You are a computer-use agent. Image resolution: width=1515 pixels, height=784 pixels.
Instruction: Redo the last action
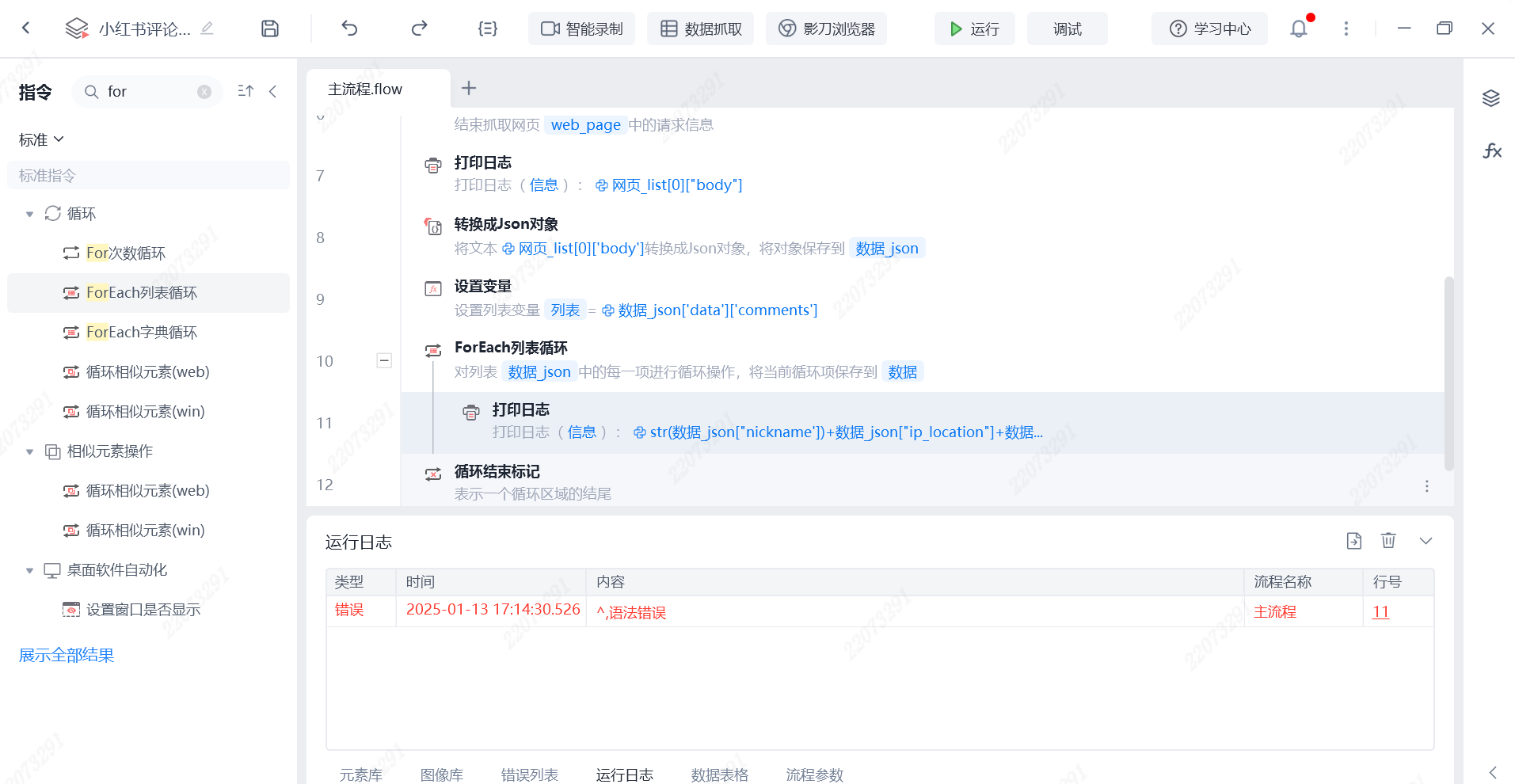[419, 29]
